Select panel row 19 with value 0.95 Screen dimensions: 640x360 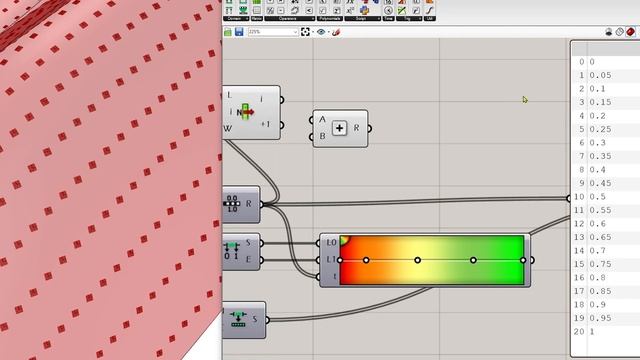coord(606,318)
